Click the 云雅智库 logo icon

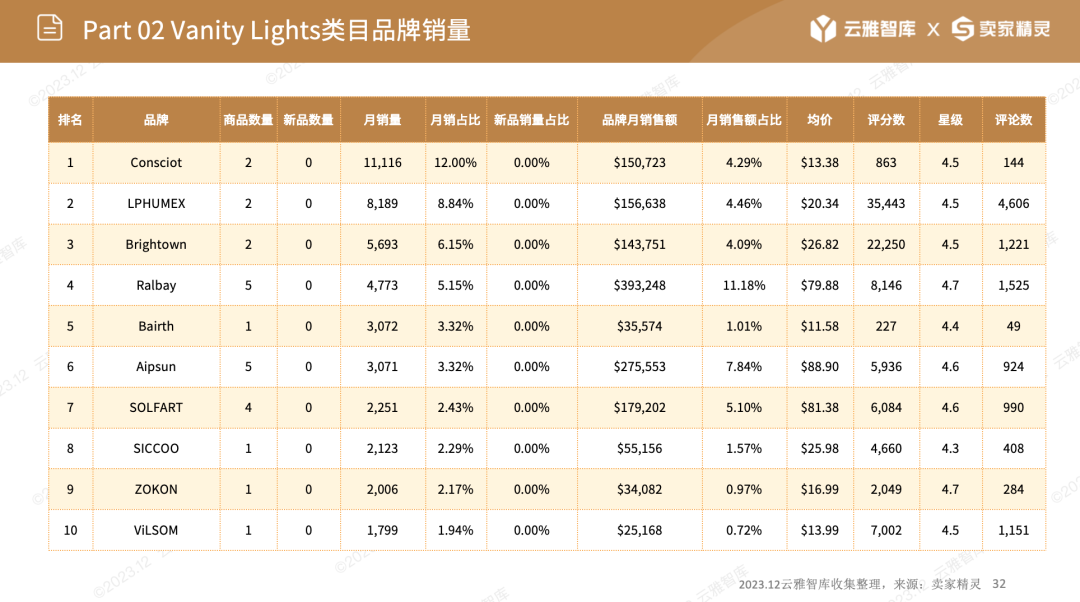coord(822,29)
